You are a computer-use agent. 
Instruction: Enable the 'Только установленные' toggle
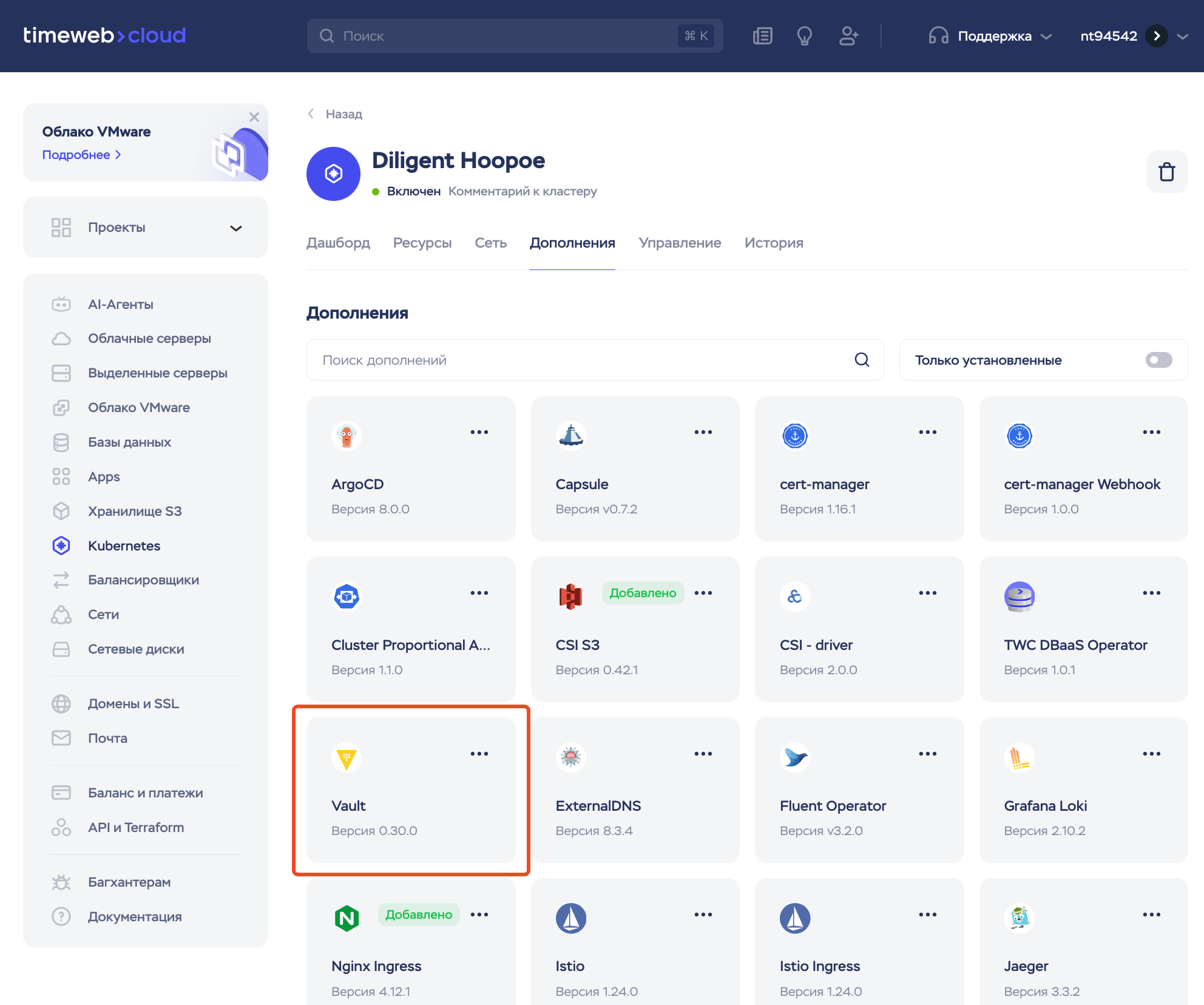tap(1158, 360)
